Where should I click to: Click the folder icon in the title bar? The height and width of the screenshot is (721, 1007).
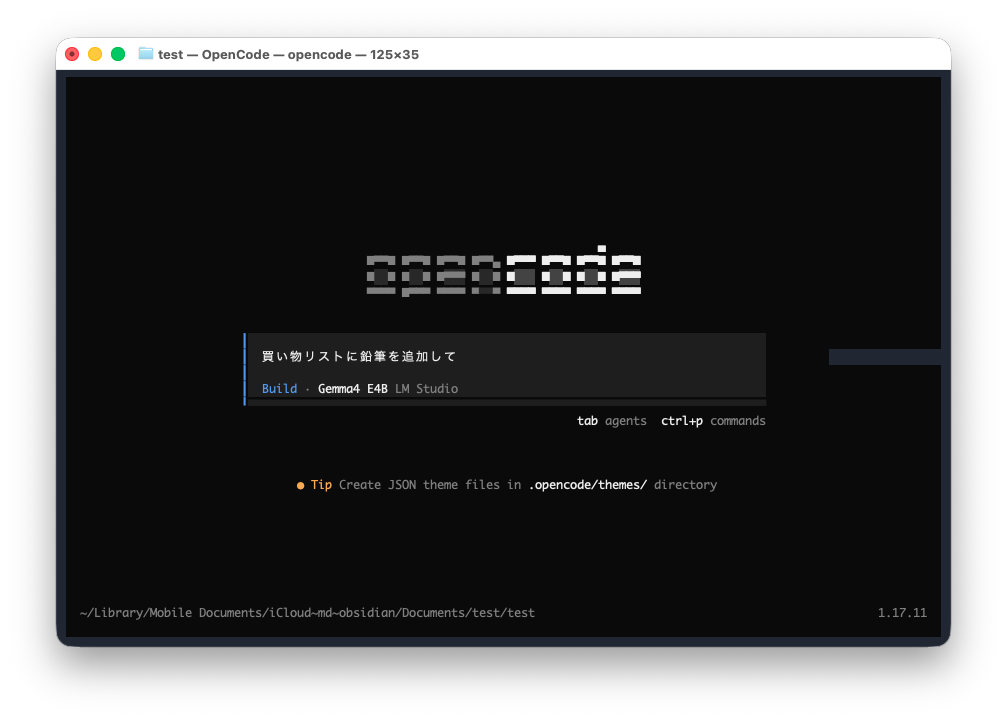(146, 54)
